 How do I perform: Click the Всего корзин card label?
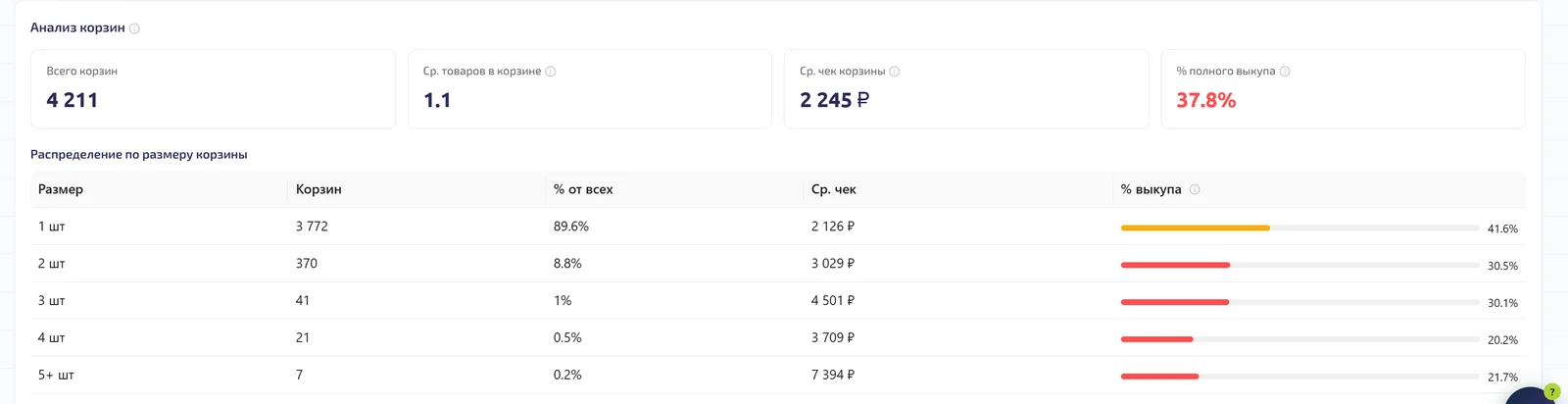tap(82, 72)
